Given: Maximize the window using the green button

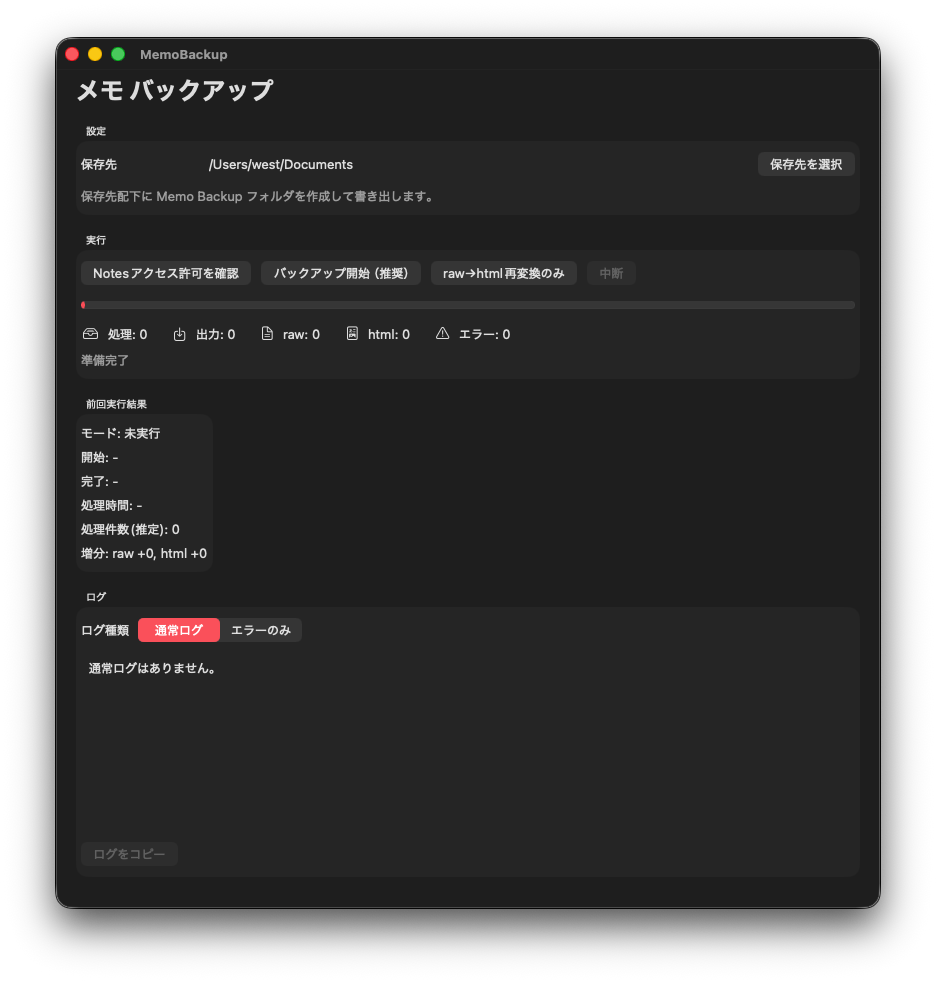Looking at the screenshot, I should 118,54.
